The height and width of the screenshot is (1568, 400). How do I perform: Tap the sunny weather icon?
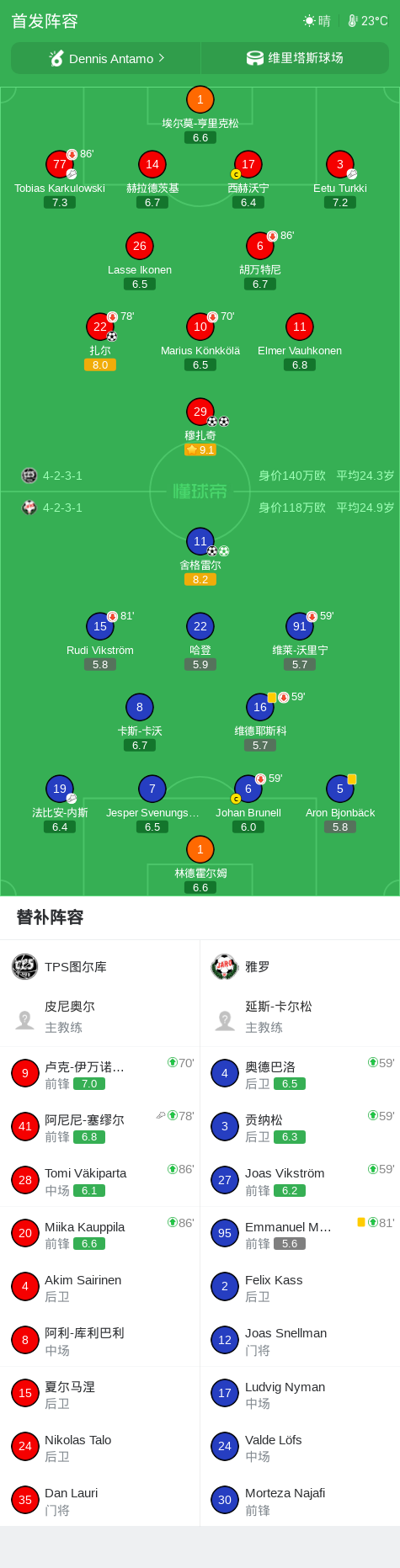tap(309, 21)
